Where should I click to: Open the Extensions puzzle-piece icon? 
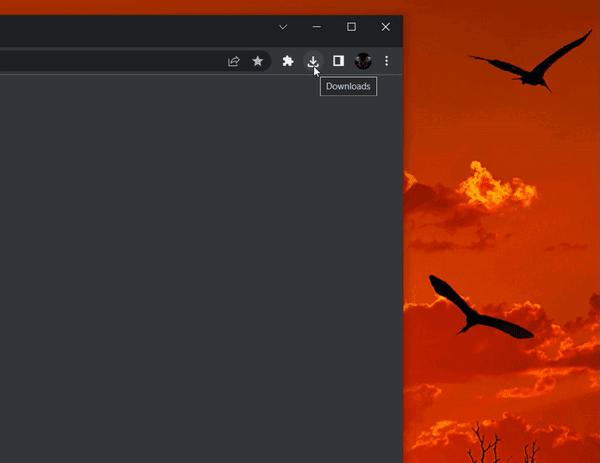pos(288,61)
